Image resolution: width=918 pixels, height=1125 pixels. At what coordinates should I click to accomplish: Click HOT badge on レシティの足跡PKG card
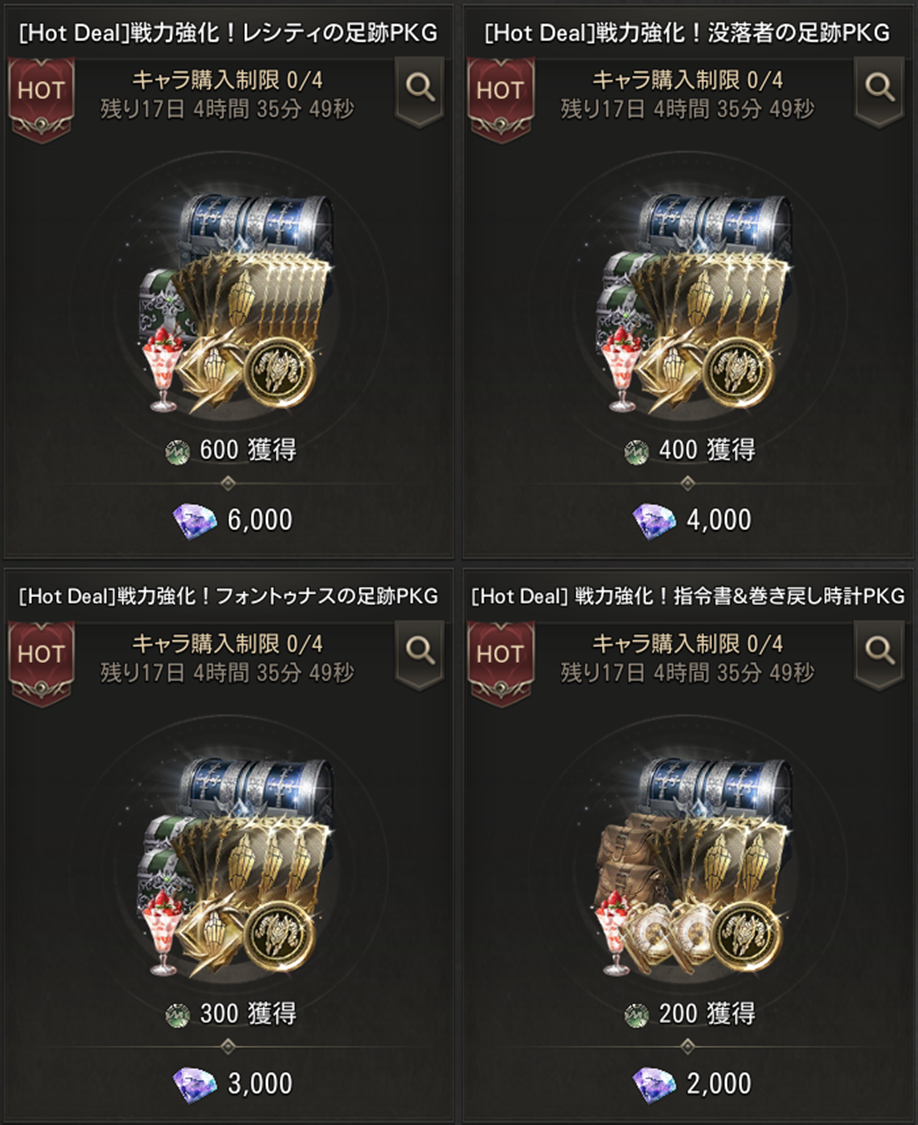coord(42,99)
